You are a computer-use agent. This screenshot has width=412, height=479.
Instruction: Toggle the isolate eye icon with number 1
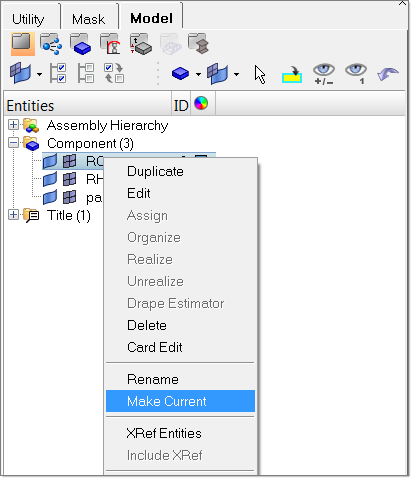pos(356,74)
